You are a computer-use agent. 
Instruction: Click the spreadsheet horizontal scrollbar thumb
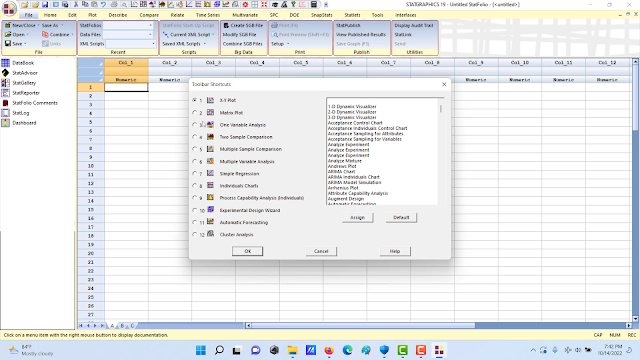[x=363, y=325]
